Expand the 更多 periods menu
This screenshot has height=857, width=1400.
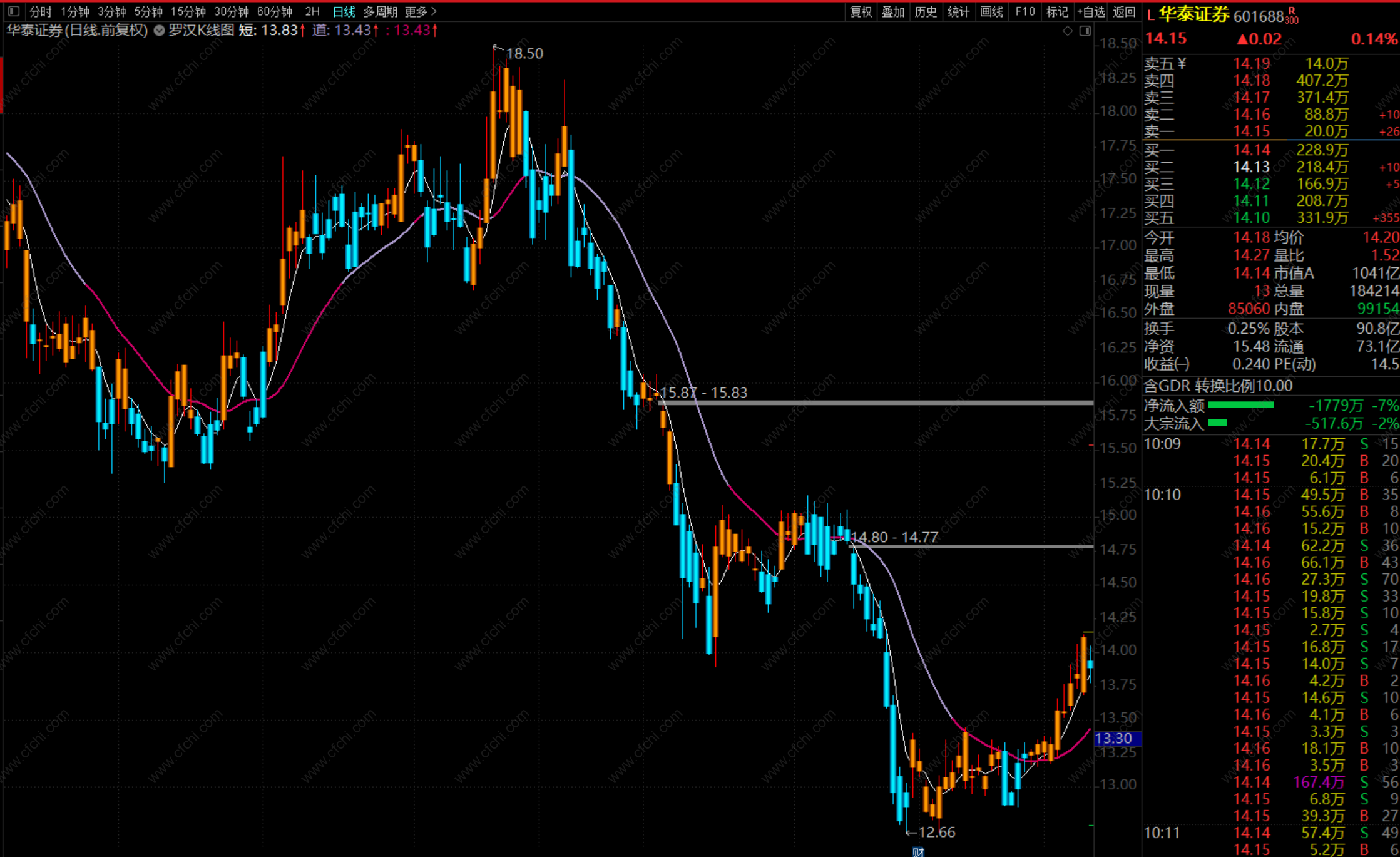point(421,11)
